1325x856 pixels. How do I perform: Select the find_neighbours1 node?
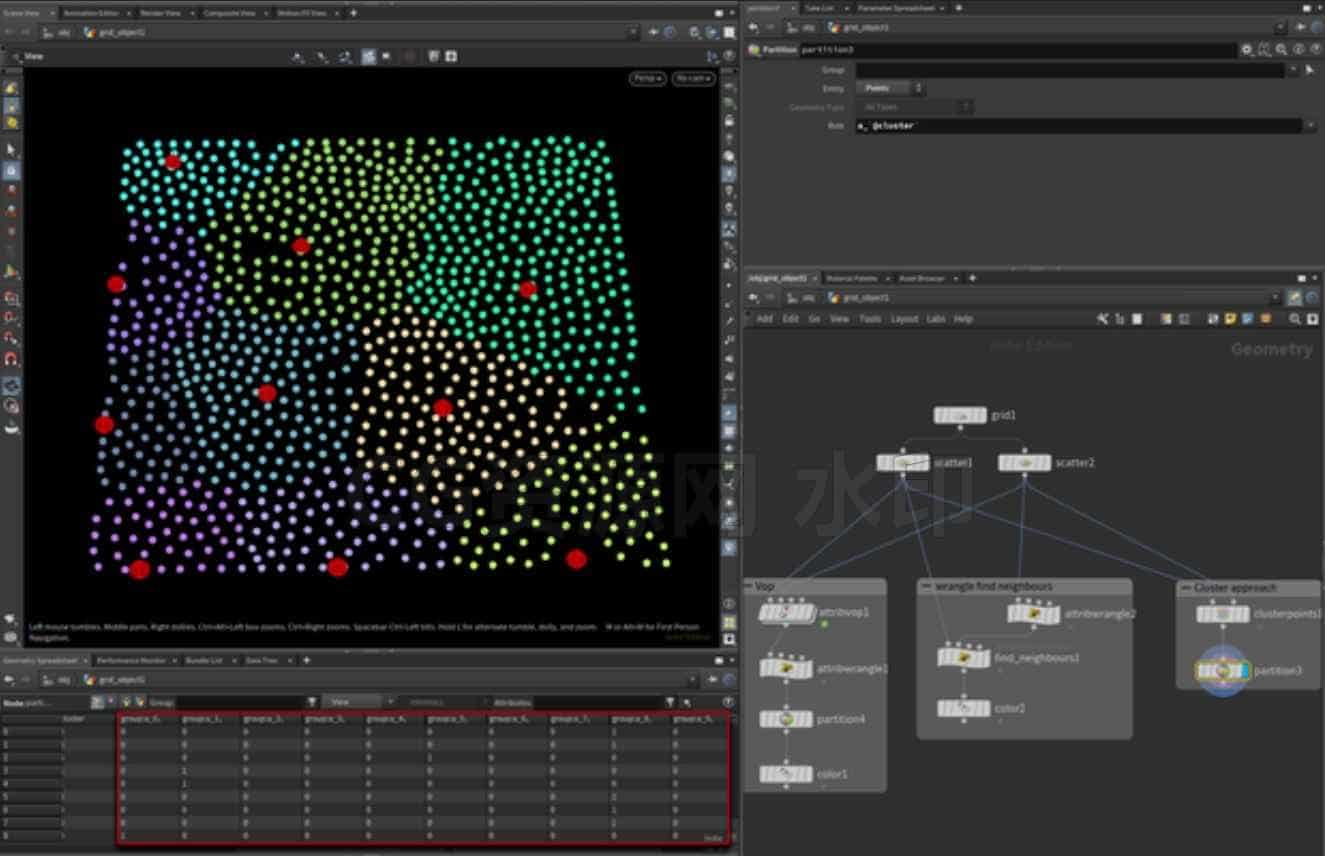coord(964,657)
